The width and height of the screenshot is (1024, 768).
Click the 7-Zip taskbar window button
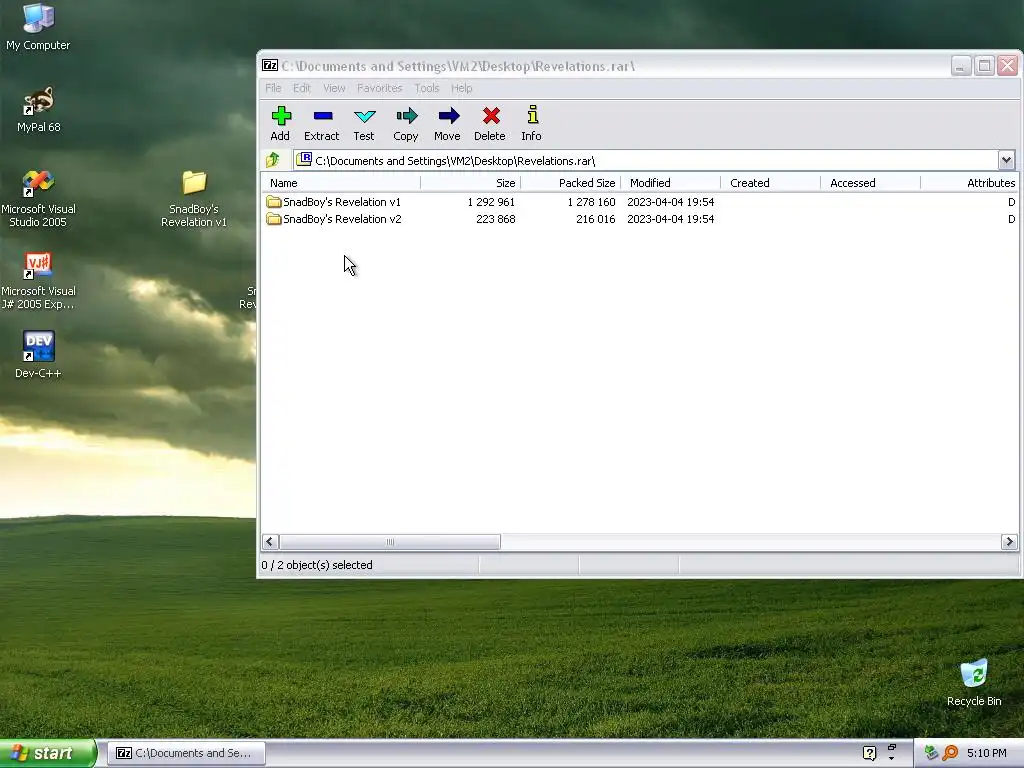pyautogui.click(x=186, y=753)
